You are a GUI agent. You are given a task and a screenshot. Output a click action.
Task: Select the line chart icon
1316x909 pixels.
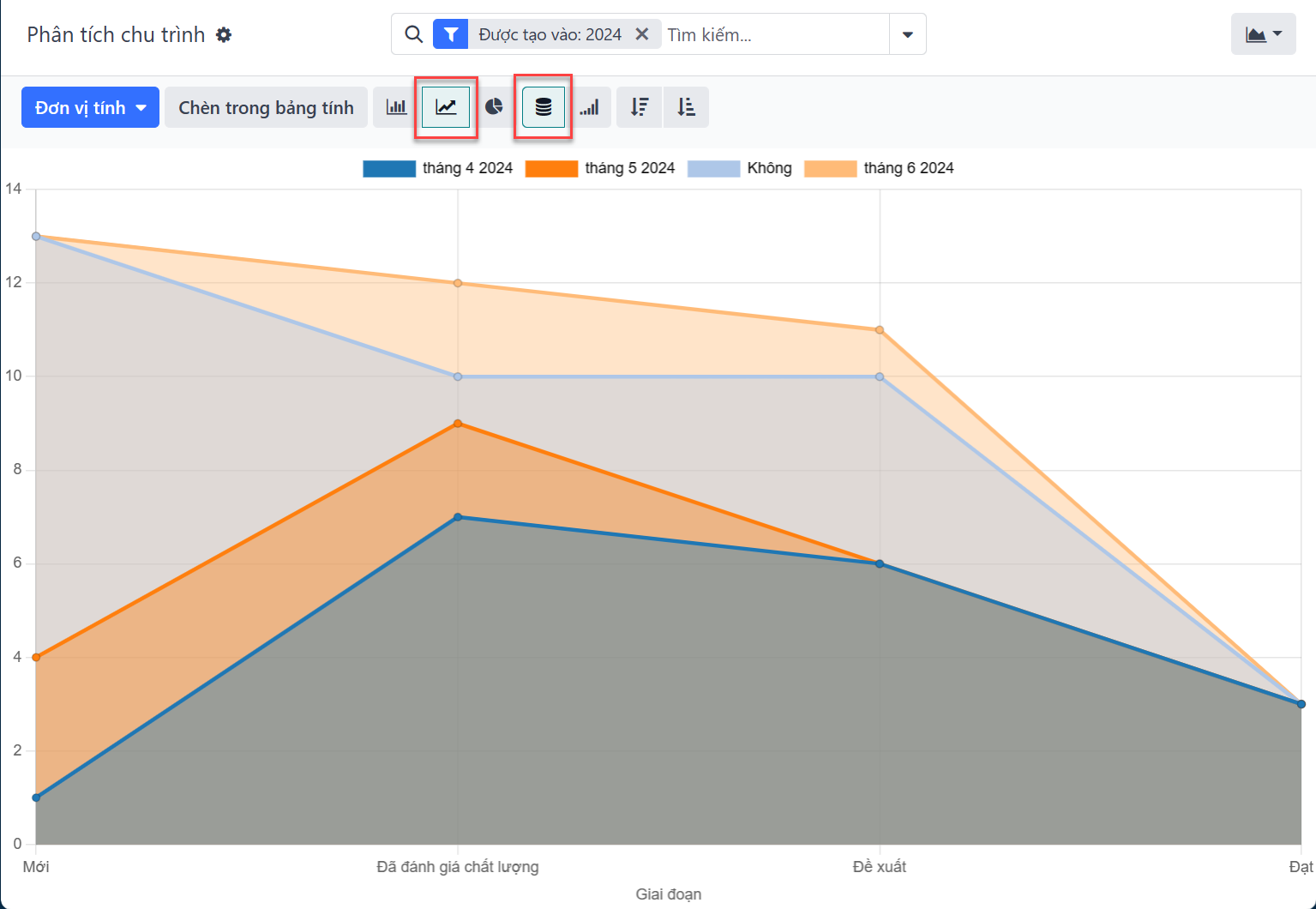446,107
